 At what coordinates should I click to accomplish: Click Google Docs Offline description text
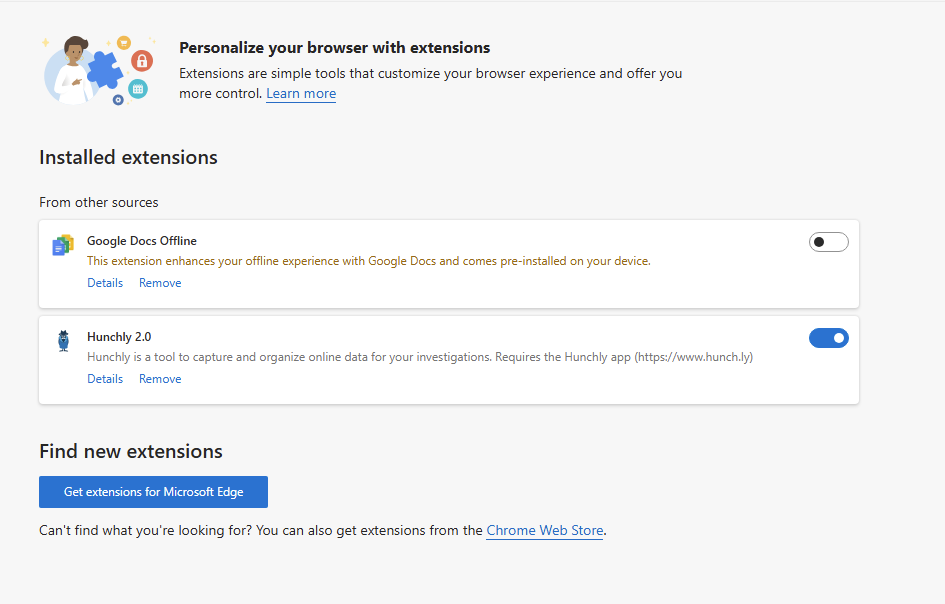369,261
